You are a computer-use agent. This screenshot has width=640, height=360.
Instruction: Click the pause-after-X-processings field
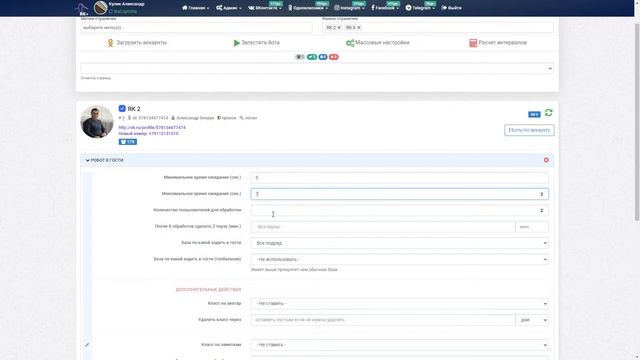383,227
